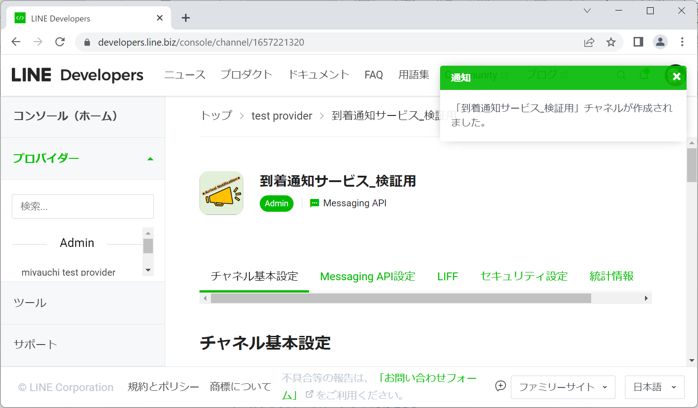Select miyauchi test provider in sidebar
The height and width of the screenshot is (408, 698).
click(x=69, y=272)
